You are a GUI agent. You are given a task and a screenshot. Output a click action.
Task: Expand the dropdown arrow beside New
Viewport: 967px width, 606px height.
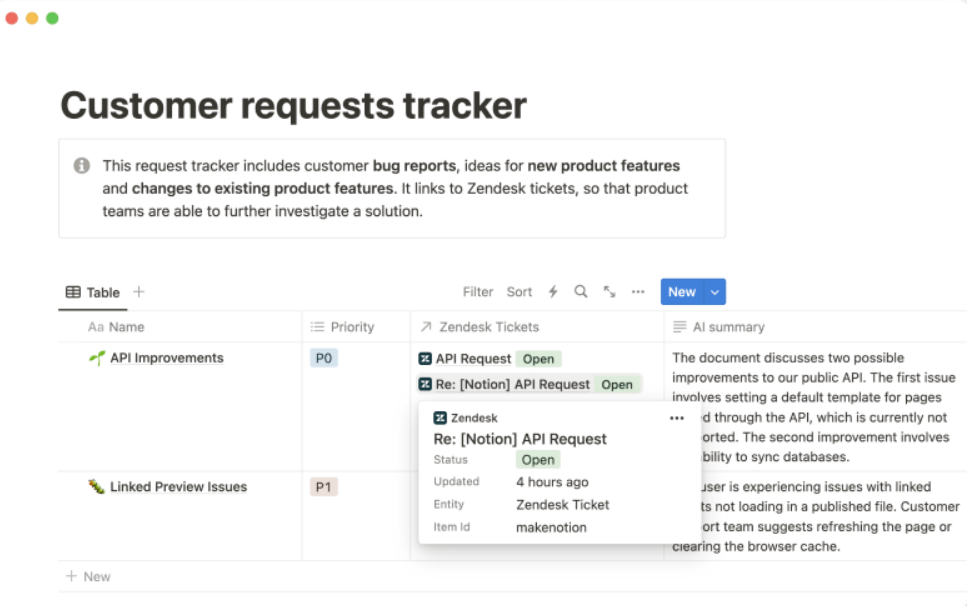715,292
